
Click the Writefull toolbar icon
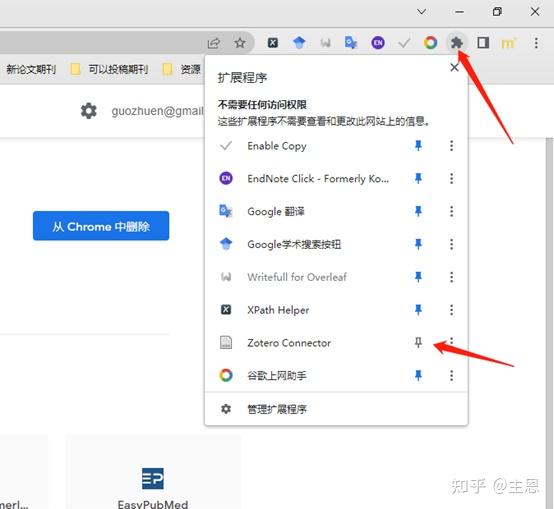tap(325, 43)
